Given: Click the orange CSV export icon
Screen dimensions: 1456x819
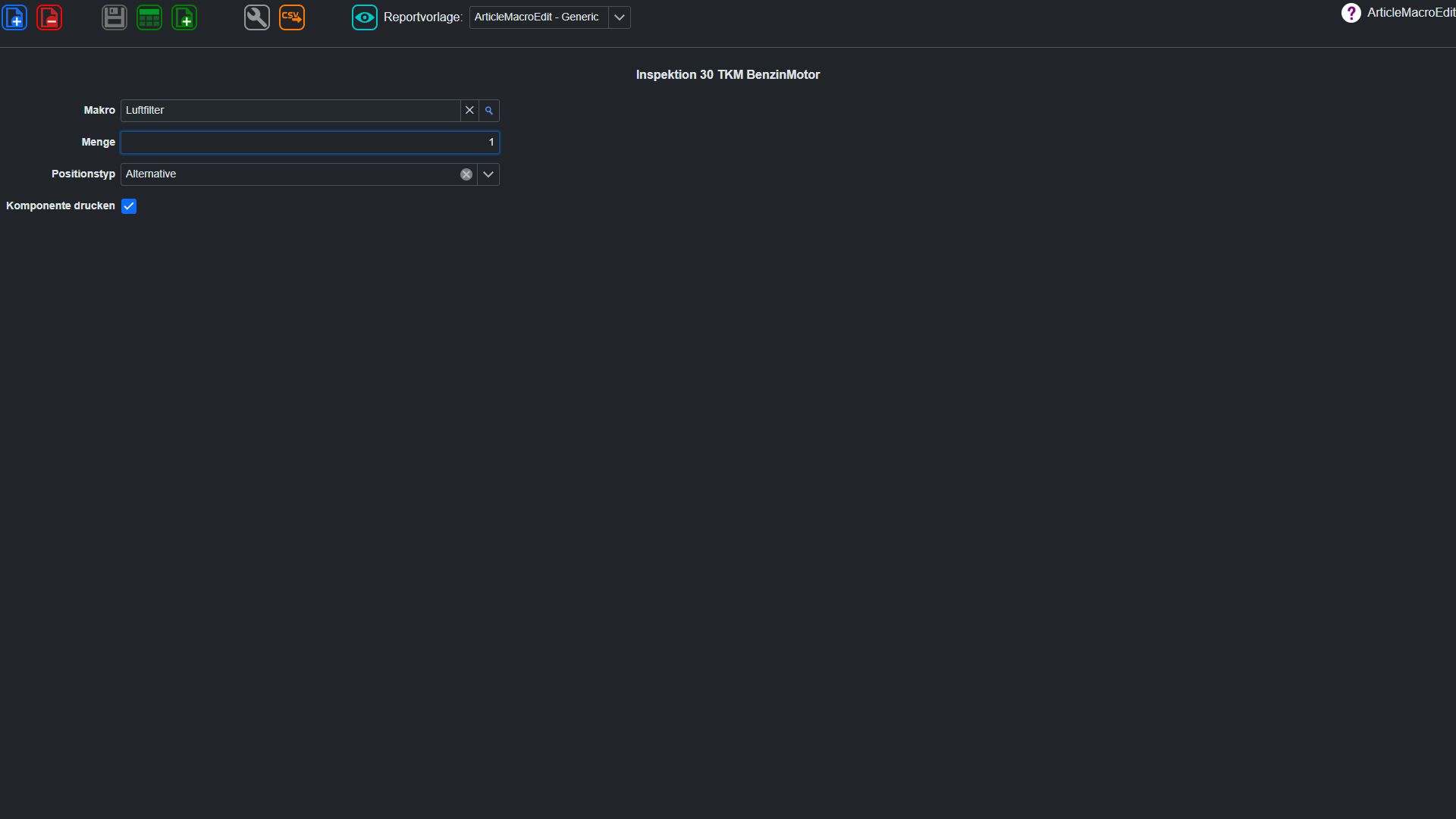Looking at the screenshot, I should point(292,17).
